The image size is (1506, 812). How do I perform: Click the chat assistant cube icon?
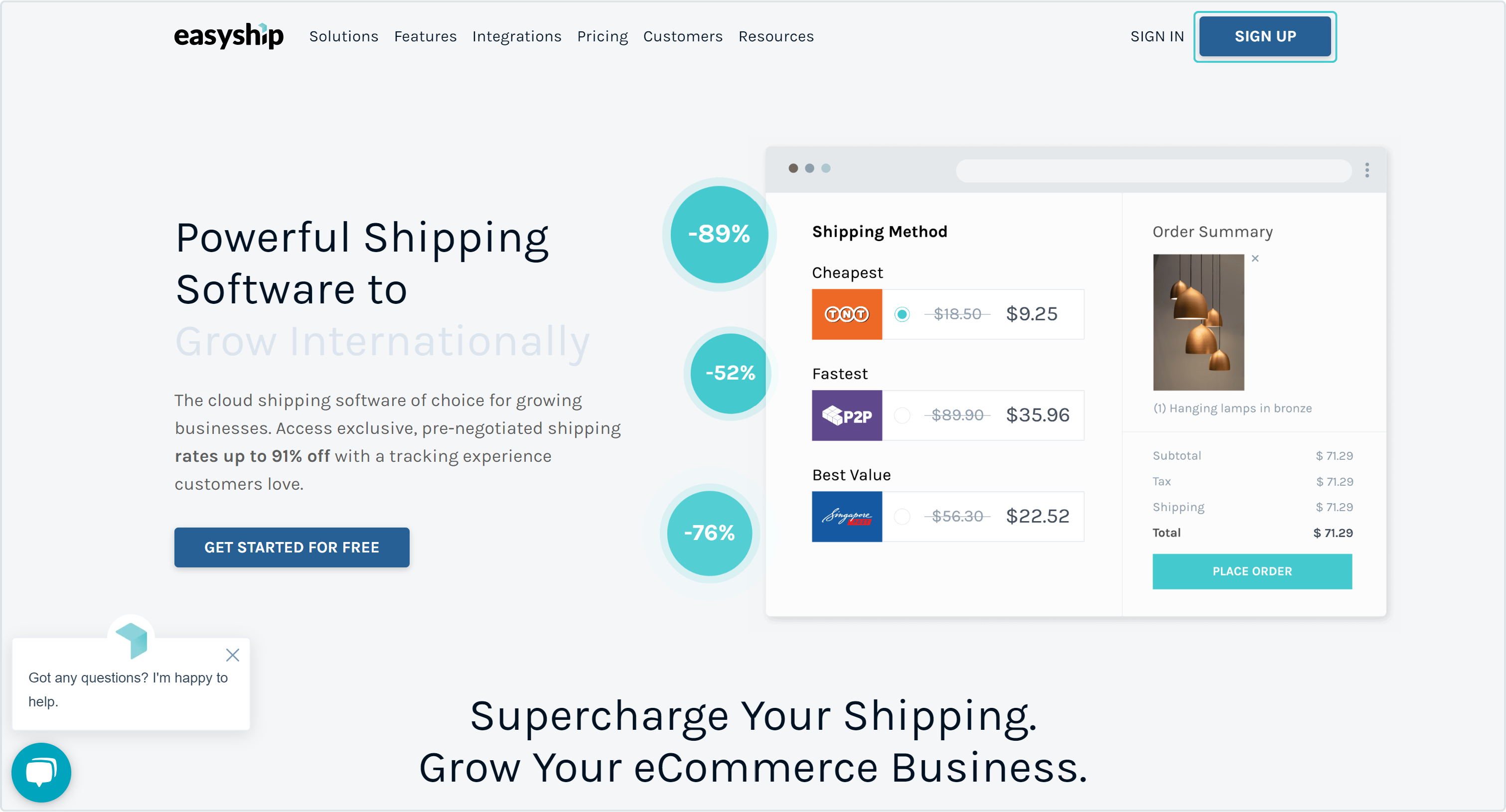click(132, 640)
